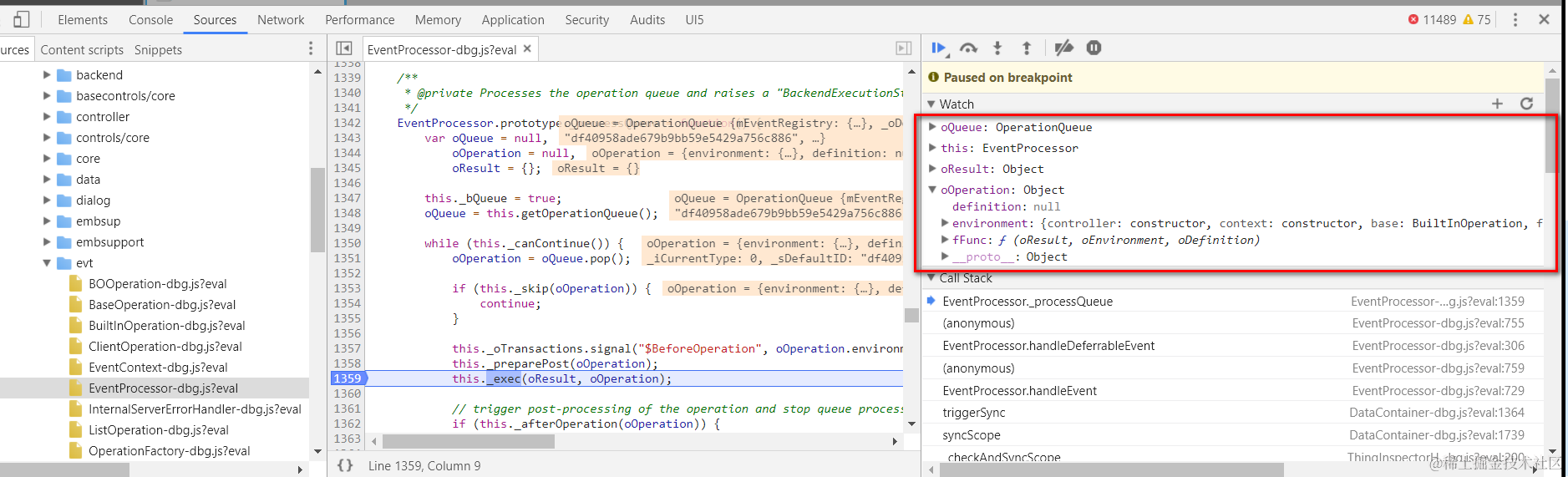Step over next function call

tap(968, 48)
